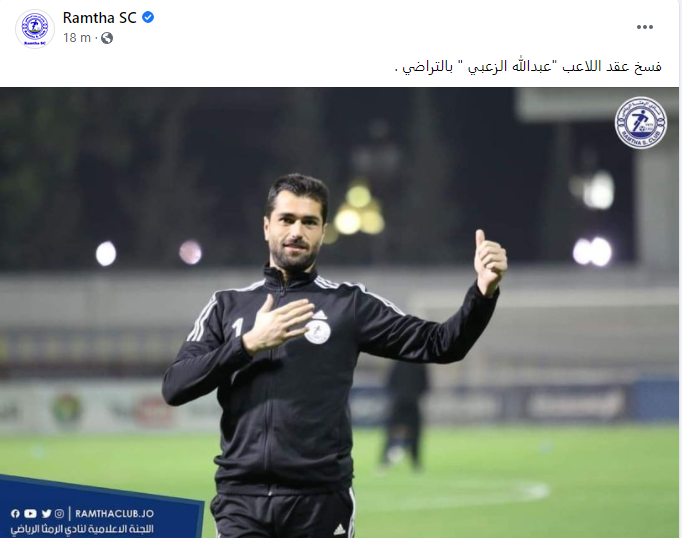Click the Arabic post caption text

click(x=528, y=67)
